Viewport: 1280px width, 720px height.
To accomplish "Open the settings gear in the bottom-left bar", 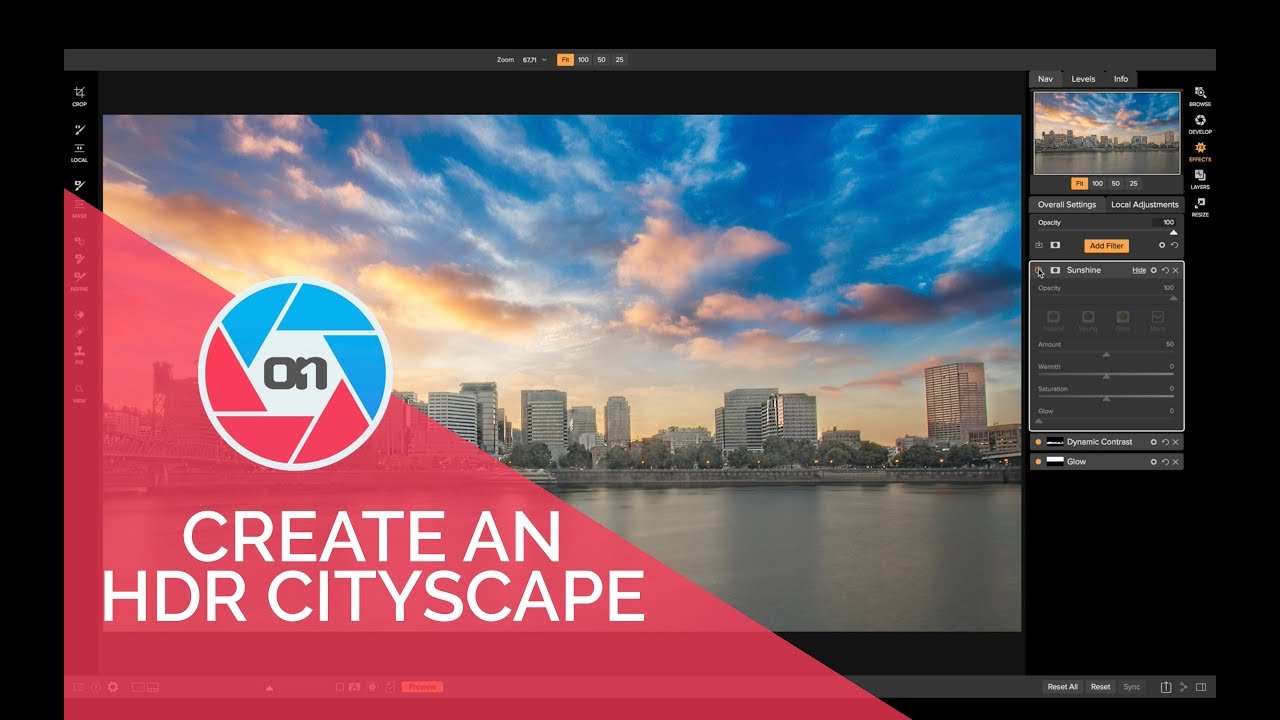I will 113,687.
